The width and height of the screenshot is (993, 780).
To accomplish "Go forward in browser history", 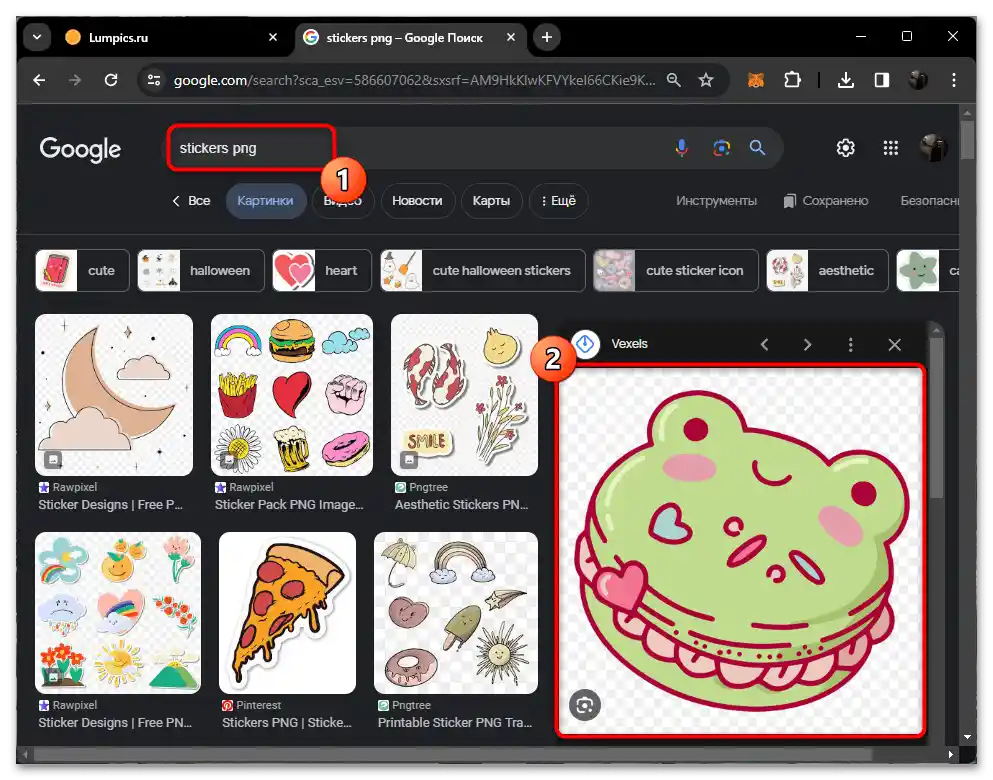I will click(x=75, y=80).
